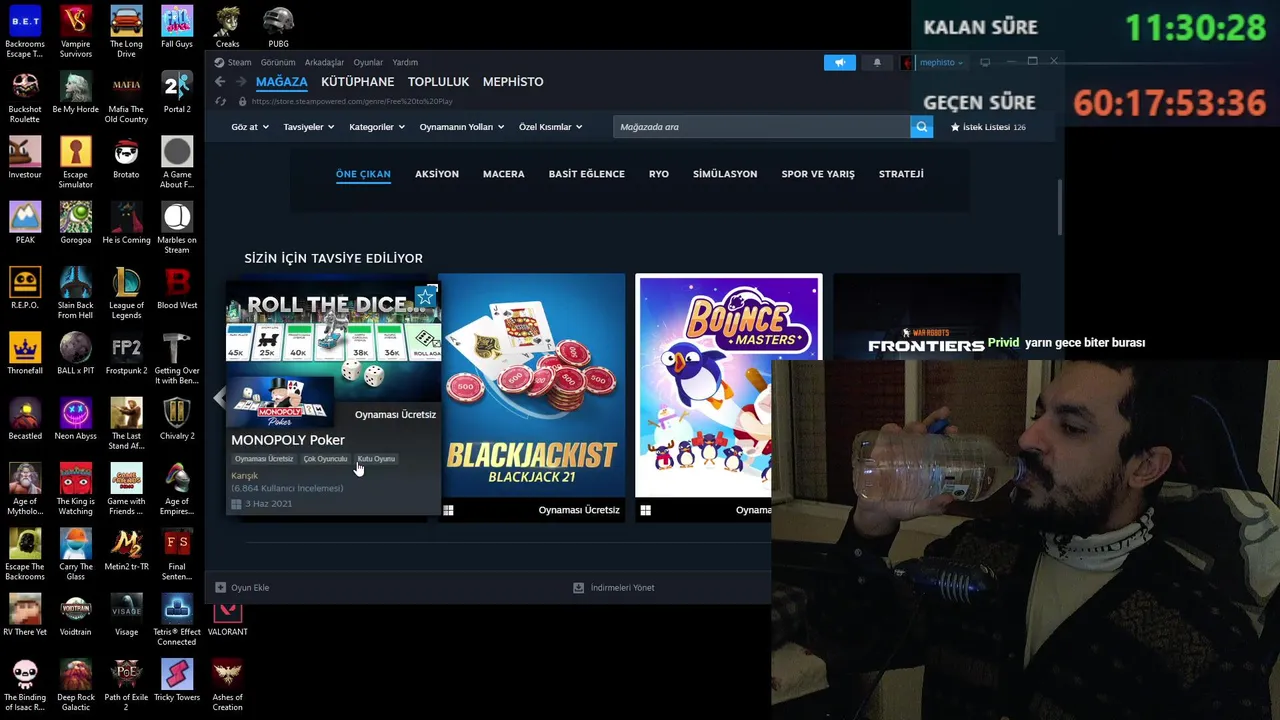
Task: Open Frostpunk 2 desktop icon
Action: [126, 354]
